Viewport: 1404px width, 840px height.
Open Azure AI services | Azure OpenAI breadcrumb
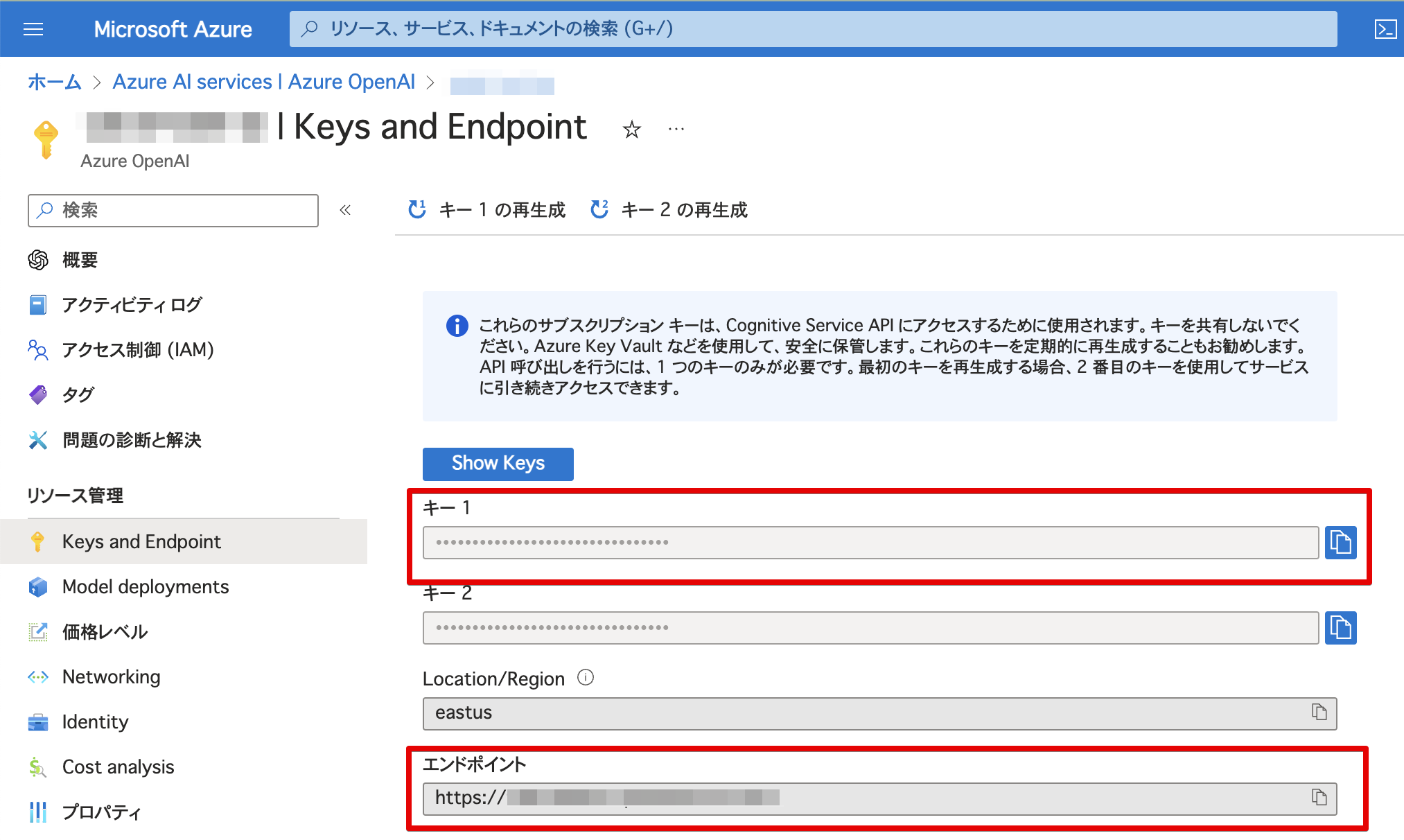[263, 82]
